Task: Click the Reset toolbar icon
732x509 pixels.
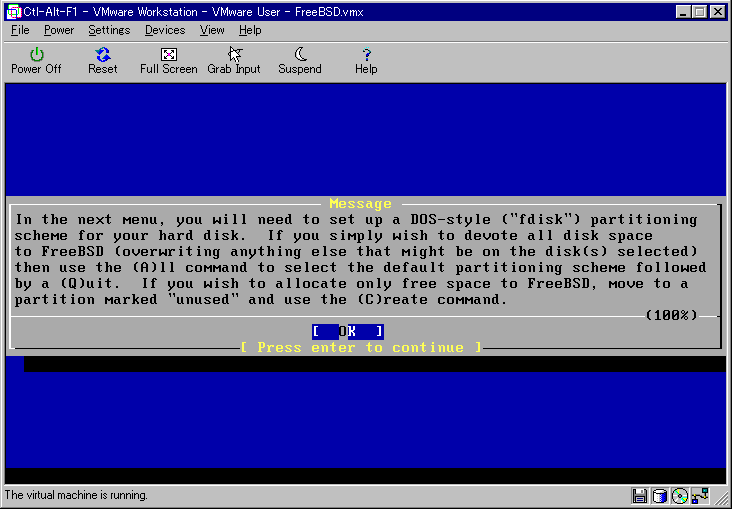Action: (103, 61)
